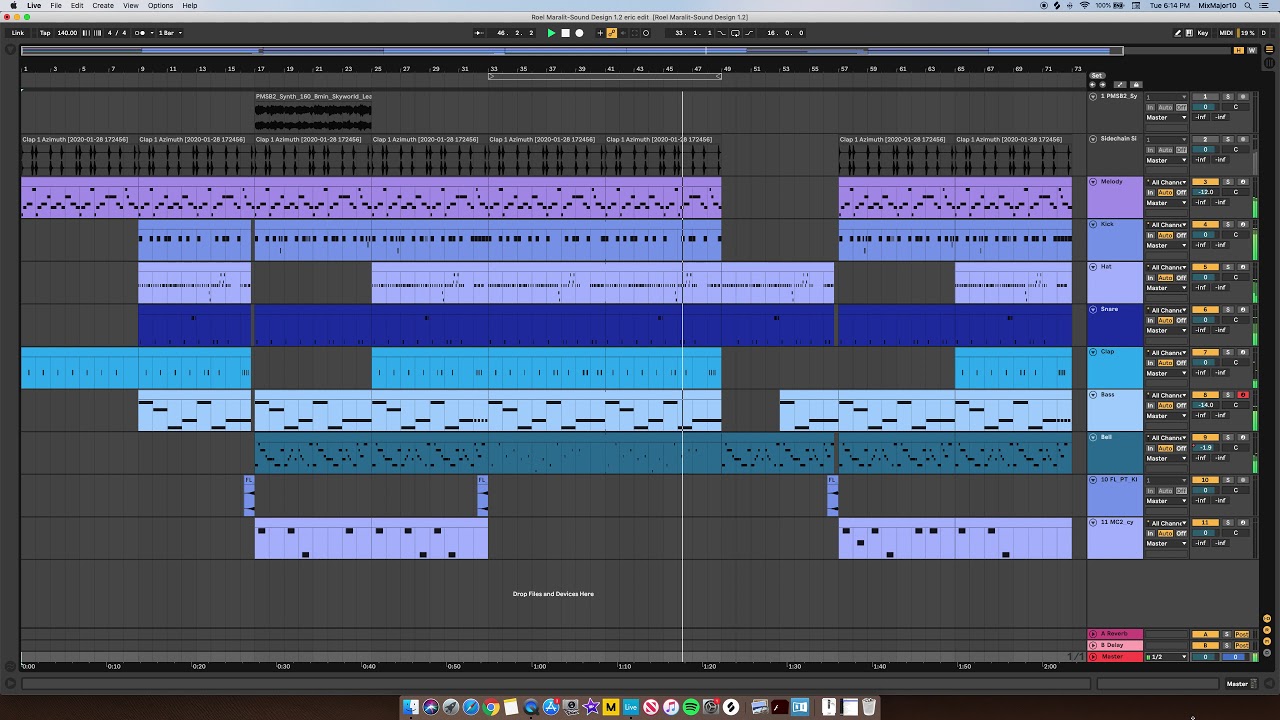This screenshot has height=720, width=1280.
Task: Open Google Chrome from the Dock
Action: [491, 707]
